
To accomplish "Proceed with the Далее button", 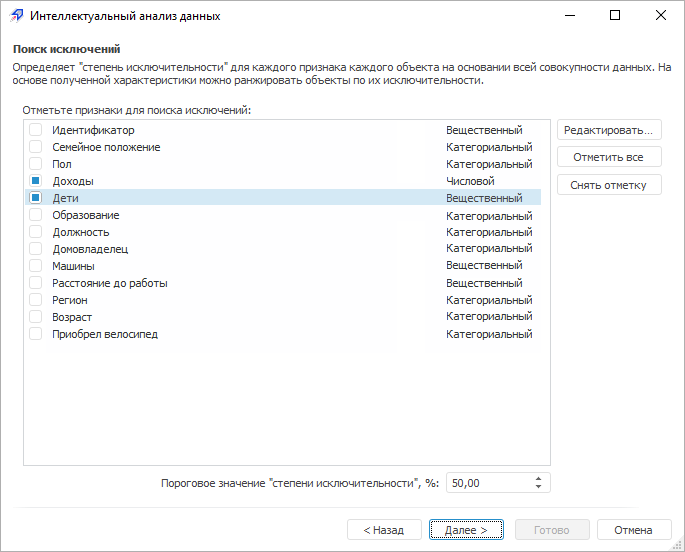I will 466,530.
